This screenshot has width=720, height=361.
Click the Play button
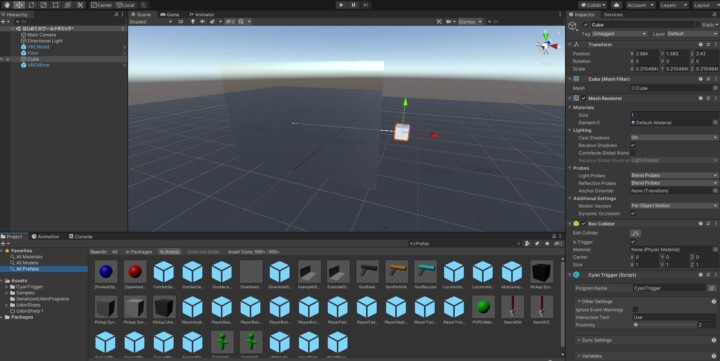point(341,5)
